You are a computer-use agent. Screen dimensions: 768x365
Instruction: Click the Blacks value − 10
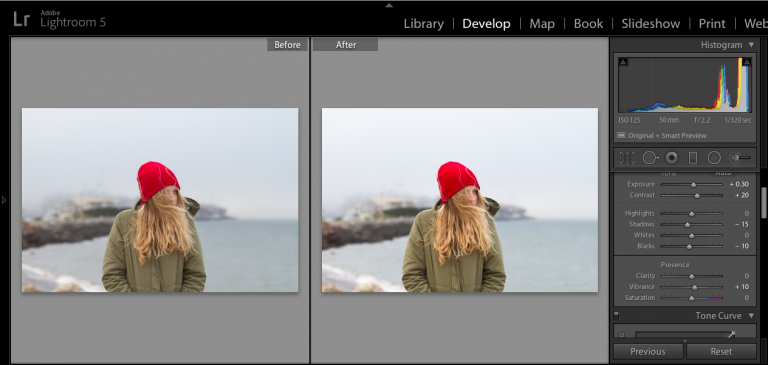(x=742, y=246)
